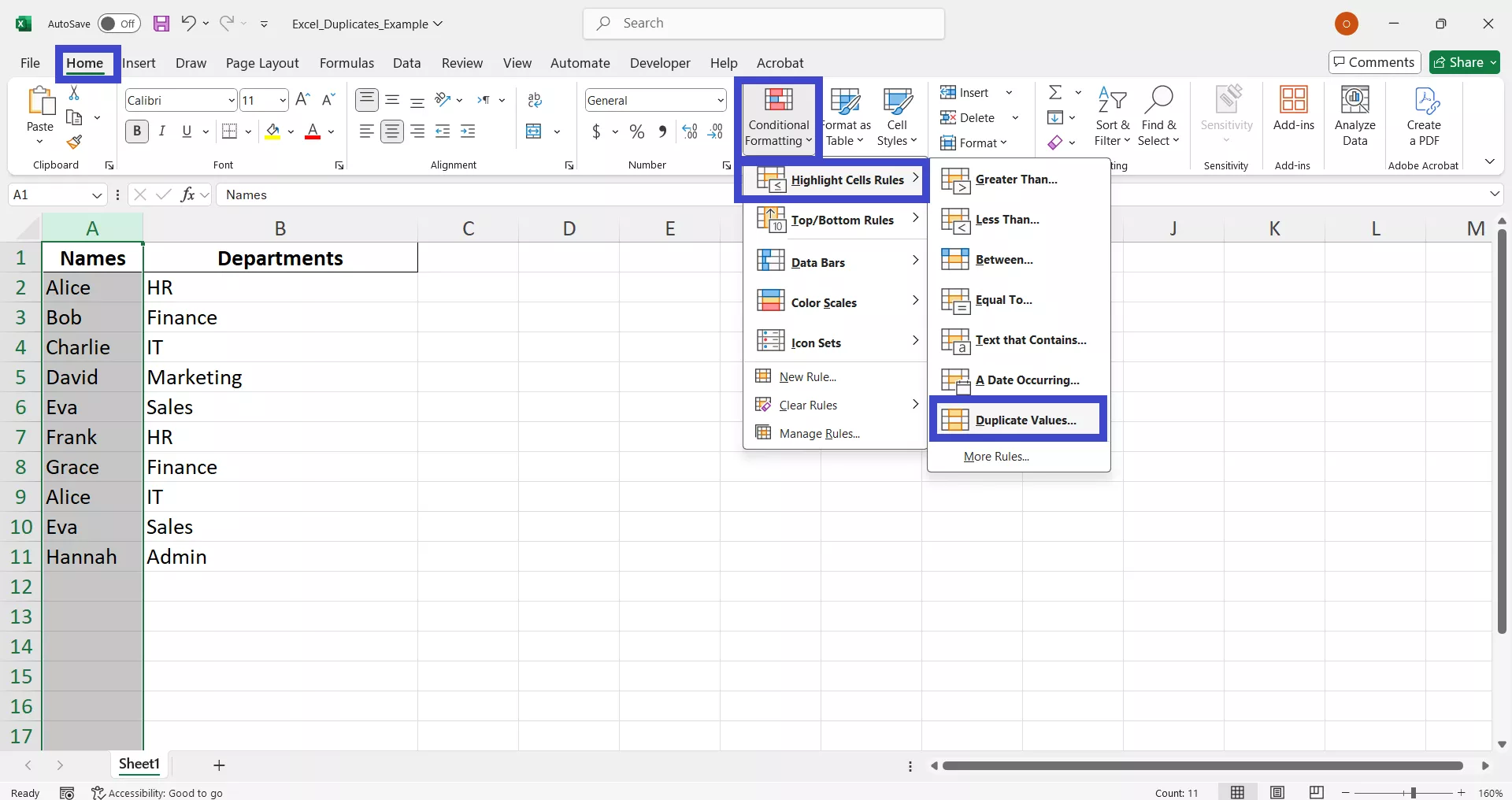
Task: Click the Decrease Indent icon
Action: point(442,131)
